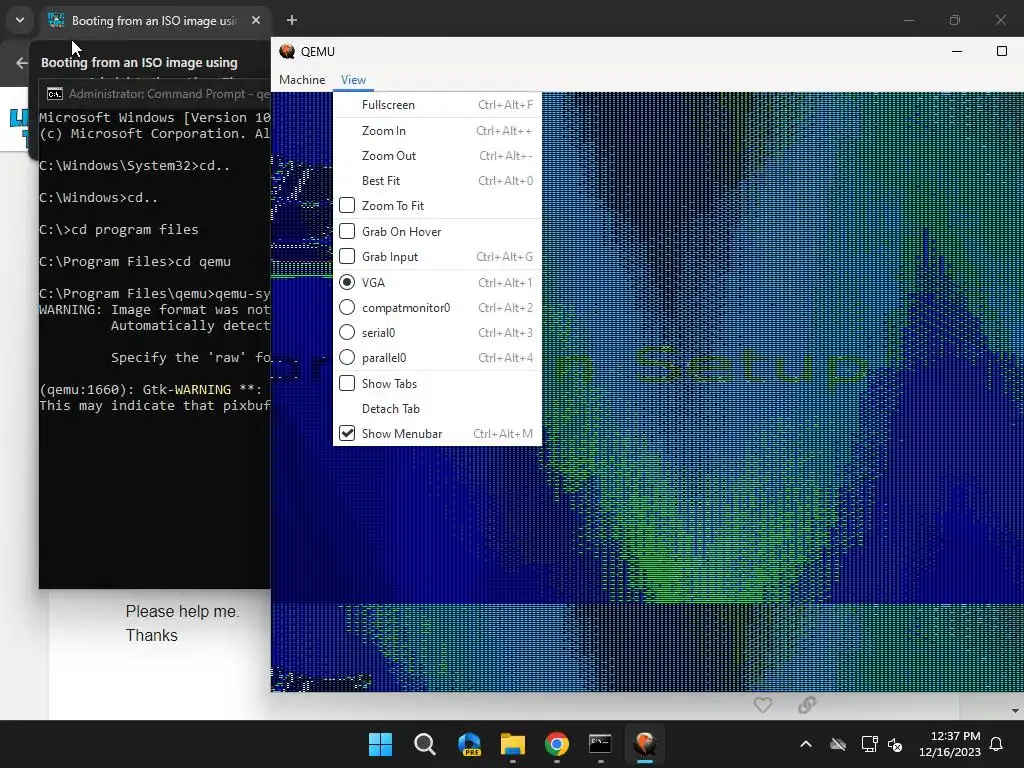Viewport: 1024px width, 768px height.
Task: Open network display tray icon
Action: point(869,744)
